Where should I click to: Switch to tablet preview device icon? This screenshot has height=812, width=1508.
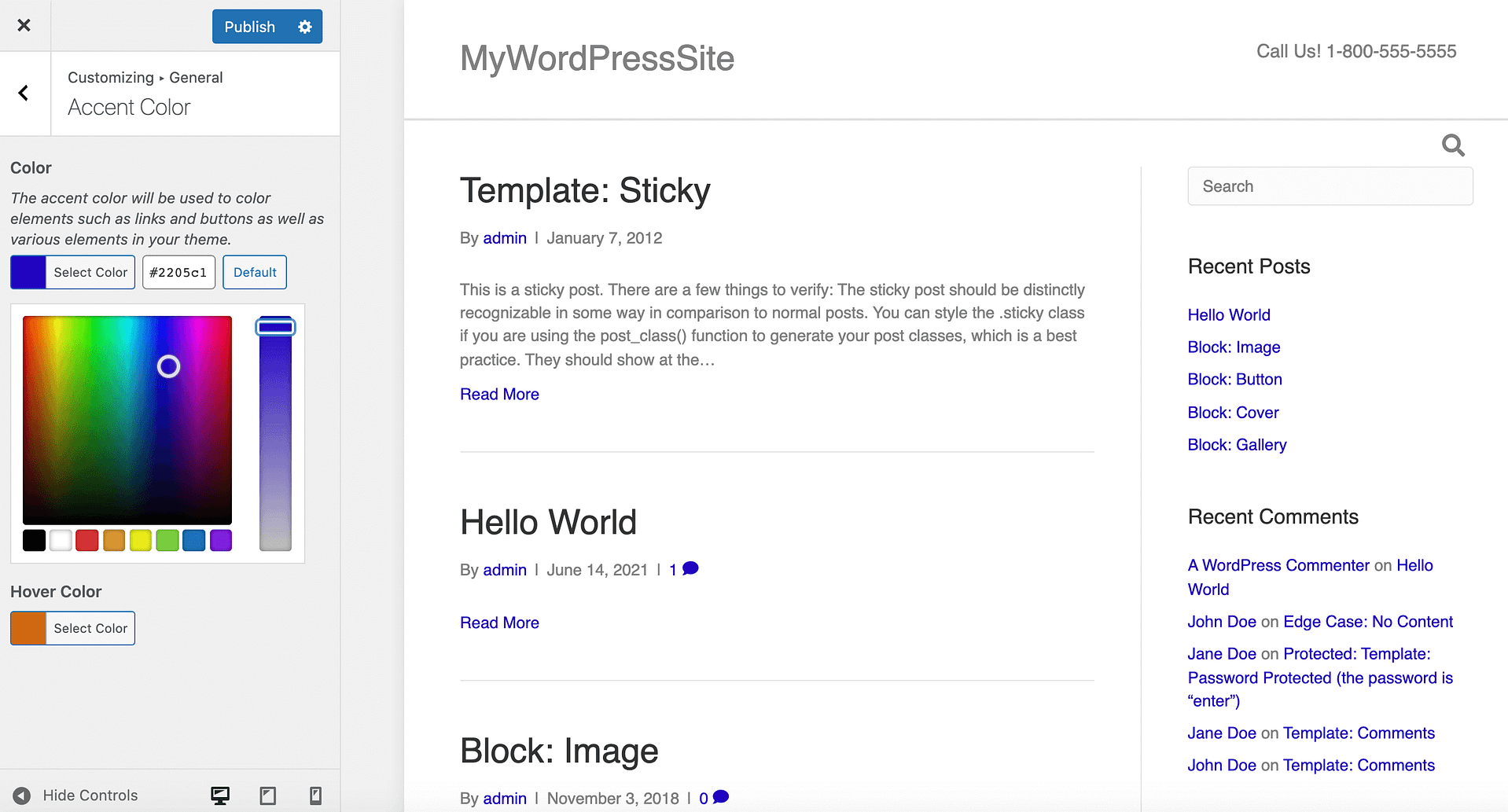coord(268,795)
